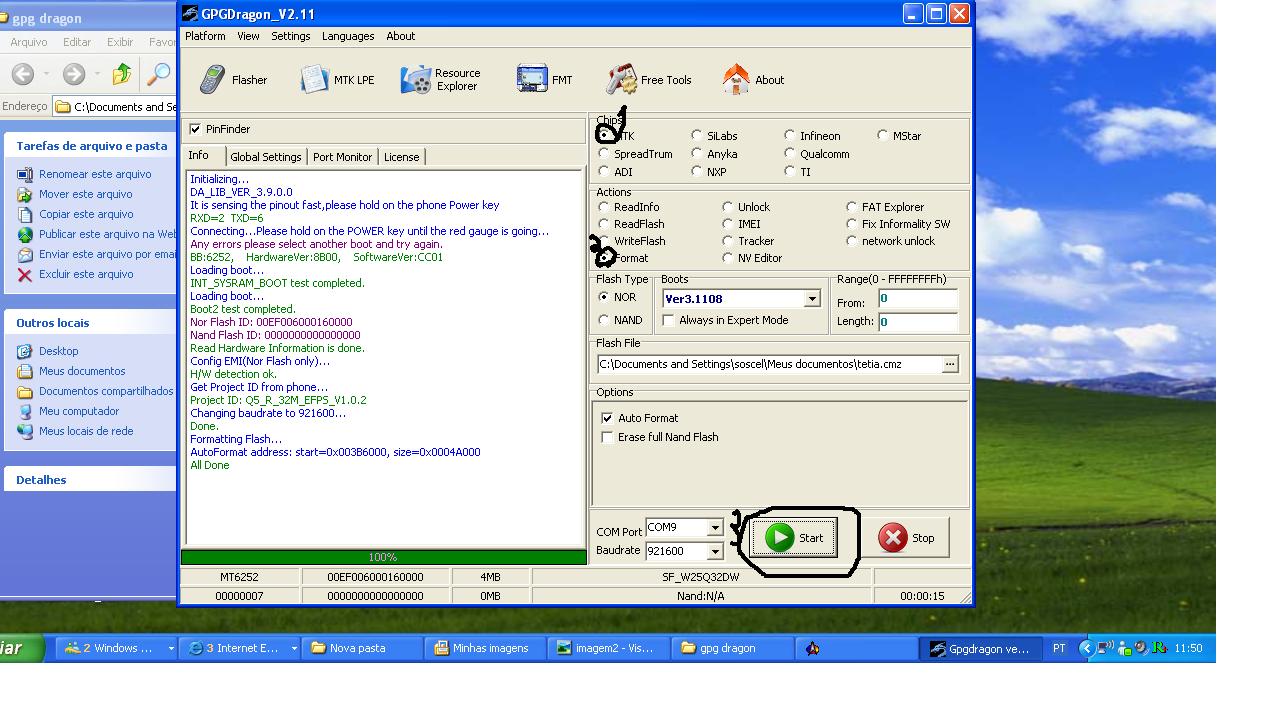This screenshot has height=720, width=1280.
Task: Click the 100% progress bar
Action: click(x=383, y=557)
